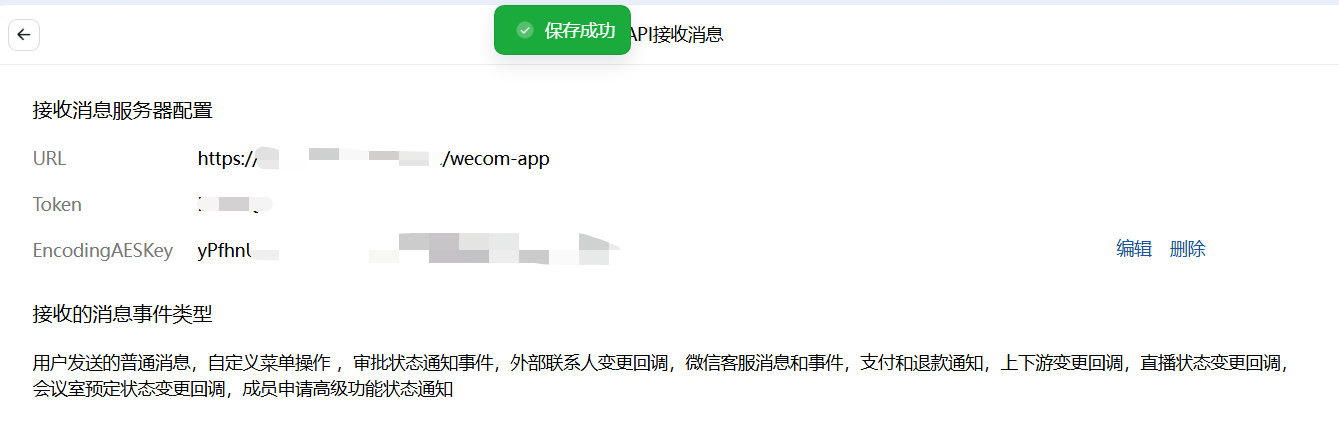The image size is (1339, 431).
Task: Click the 成员申请高级功能状态通知 event text
Action: (x=349, y=388)
